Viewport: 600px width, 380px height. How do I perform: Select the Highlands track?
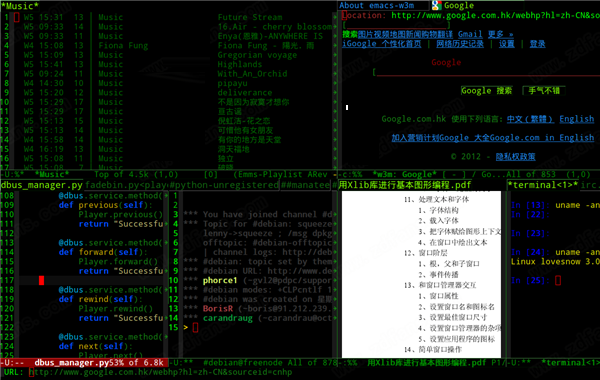(x=240, y=64)
